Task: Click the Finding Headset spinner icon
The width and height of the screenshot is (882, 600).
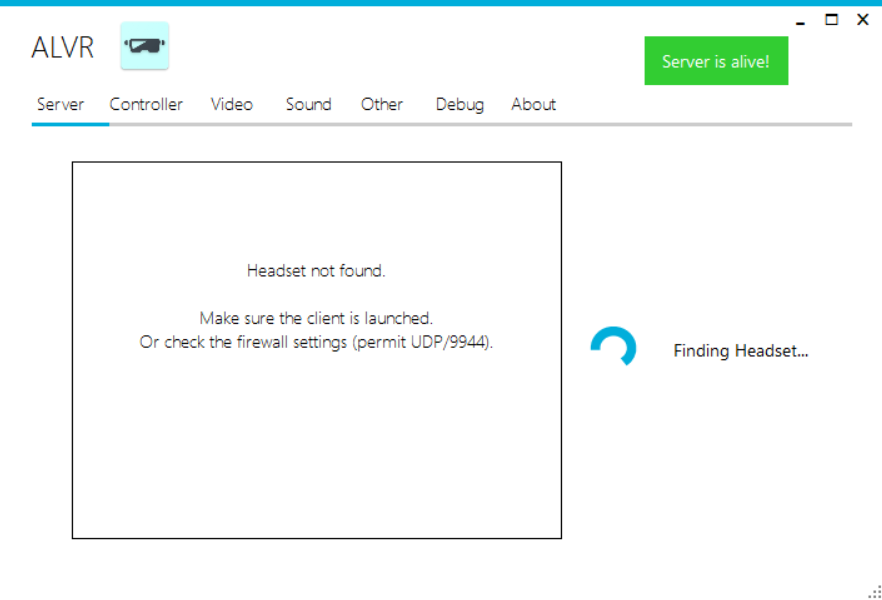Action: pos(613,346)
